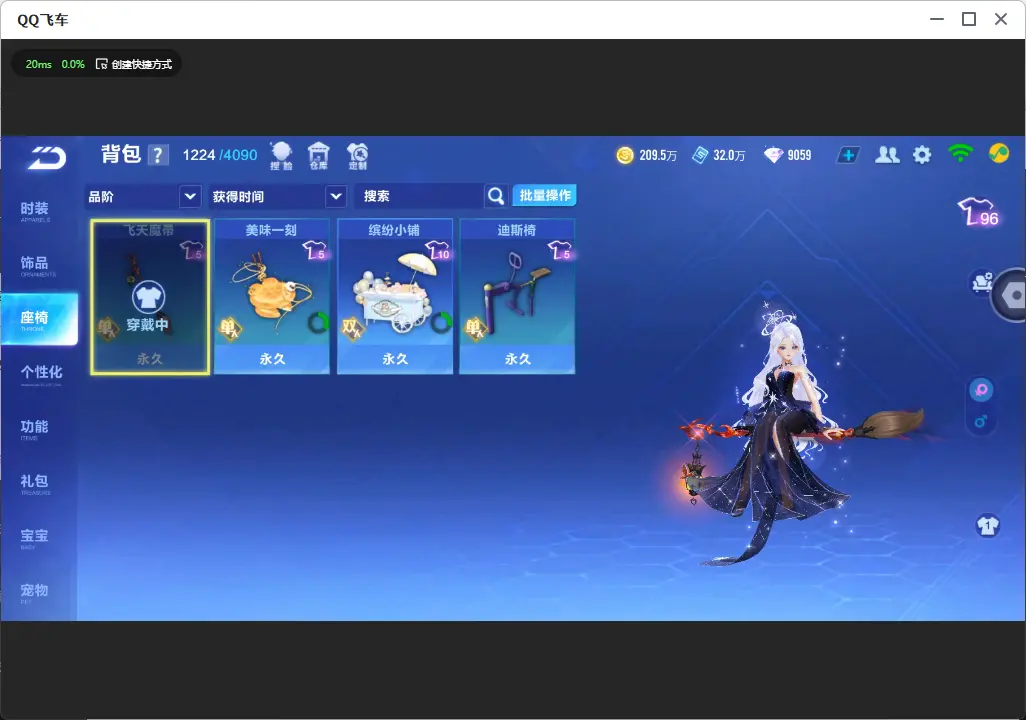Click the blue coupon currency icon
Screen dimensions: 1026x720
[700, 155]
